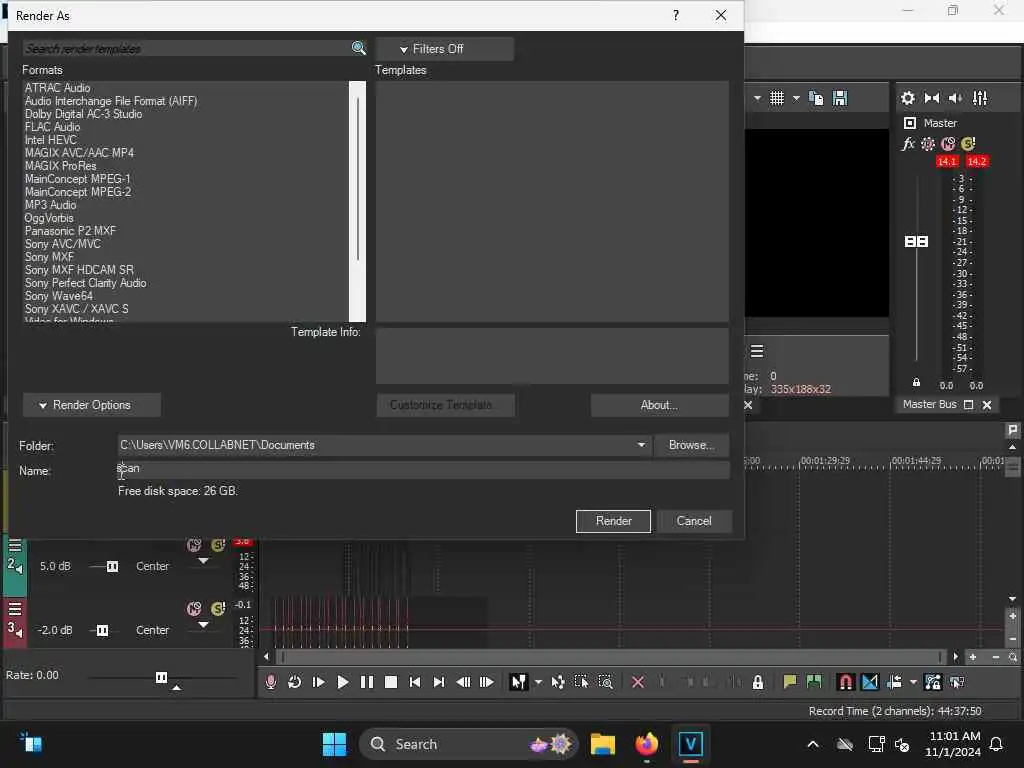Click the Master Bus downmix output icon
The height and width of the screenshot is (768, 1024).
point(932,98)
